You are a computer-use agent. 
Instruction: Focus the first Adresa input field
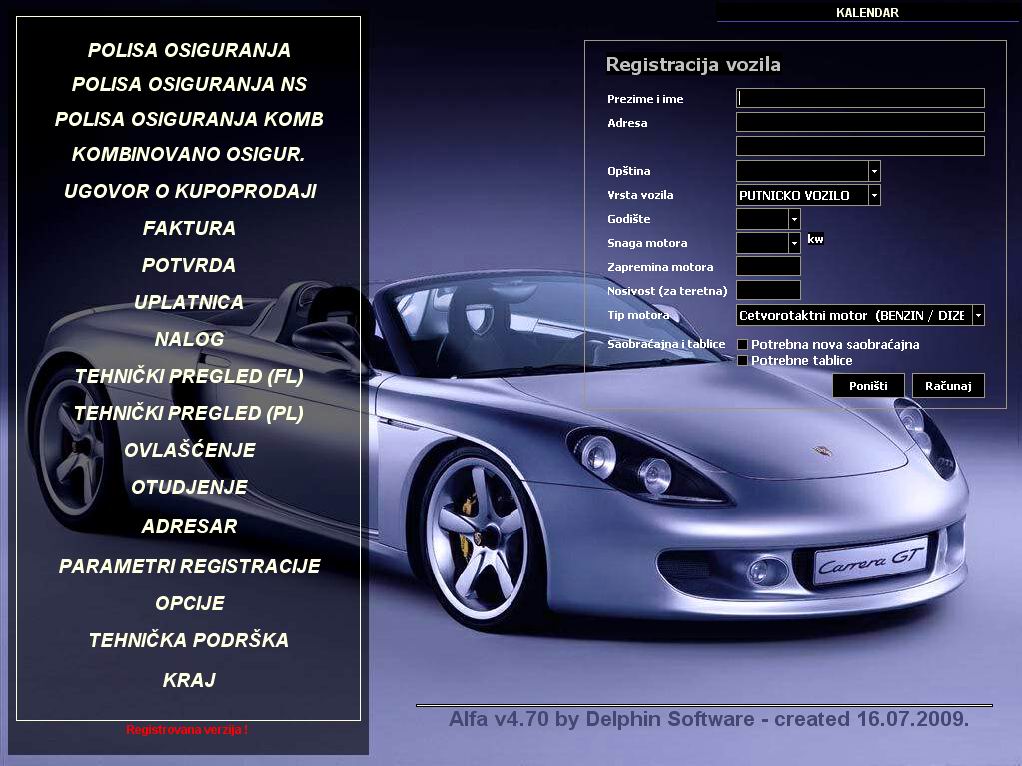860,123
